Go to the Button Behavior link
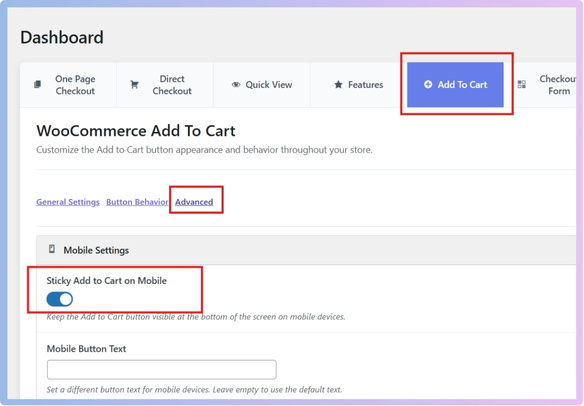584x406 pixels. click(137, 202)
